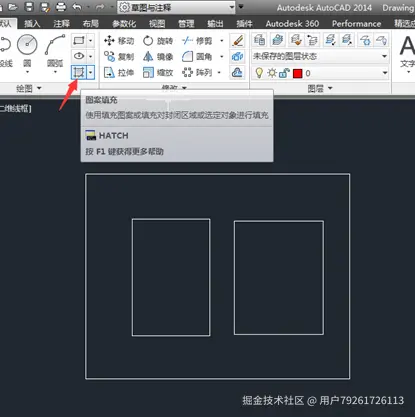The width and height of the screenshot is (415, 417).
Task: Click the Offset icon in Modify panel
Action: click(238, 72)
